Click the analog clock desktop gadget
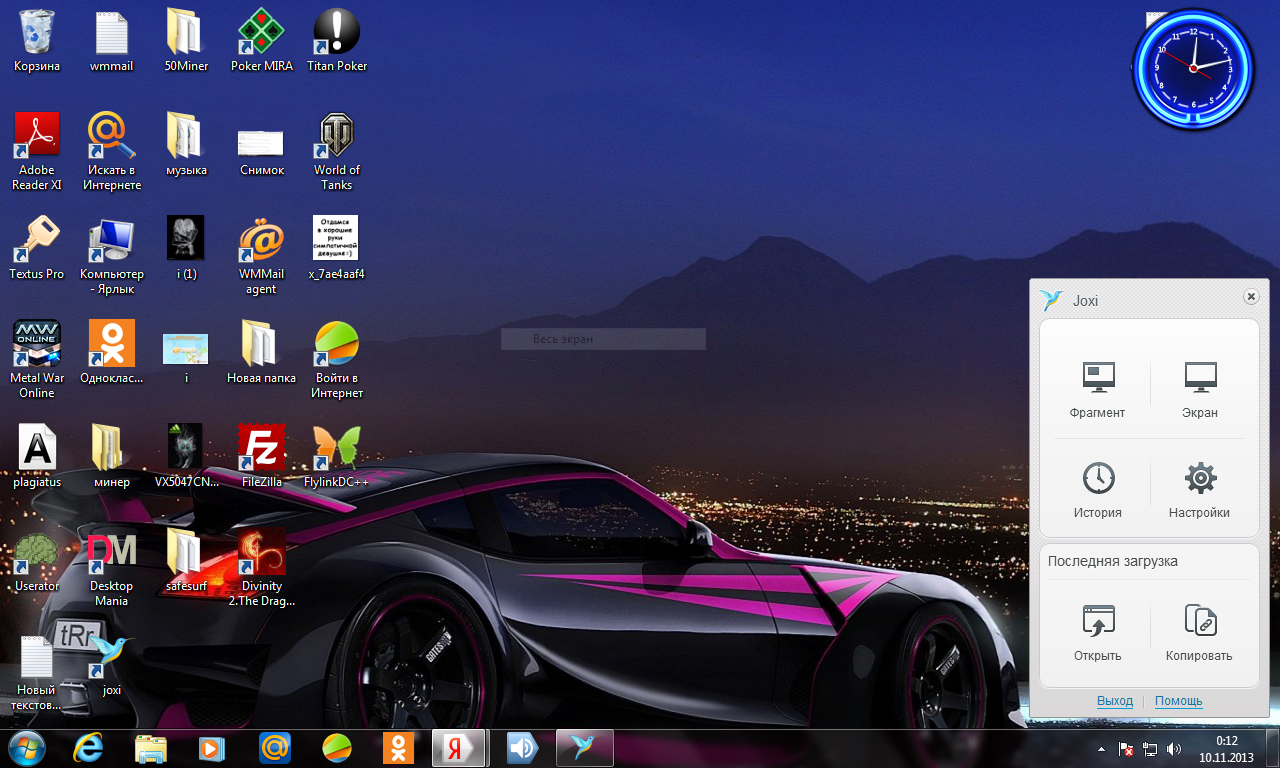Viewport: 1280px width, 768px height. point(1193,69)
